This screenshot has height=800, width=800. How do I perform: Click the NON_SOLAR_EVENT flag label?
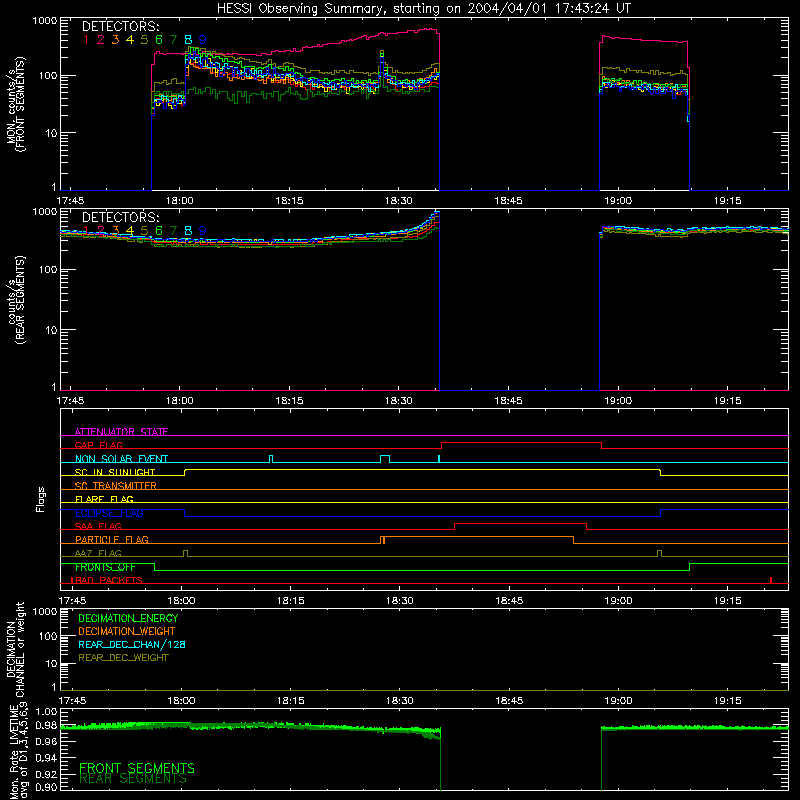[121, 459]
